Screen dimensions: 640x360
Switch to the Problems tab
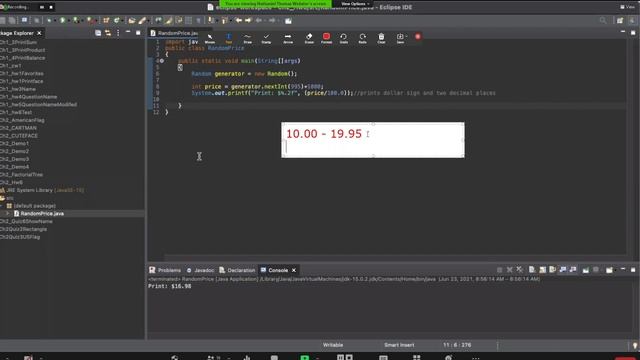[165, 270]
